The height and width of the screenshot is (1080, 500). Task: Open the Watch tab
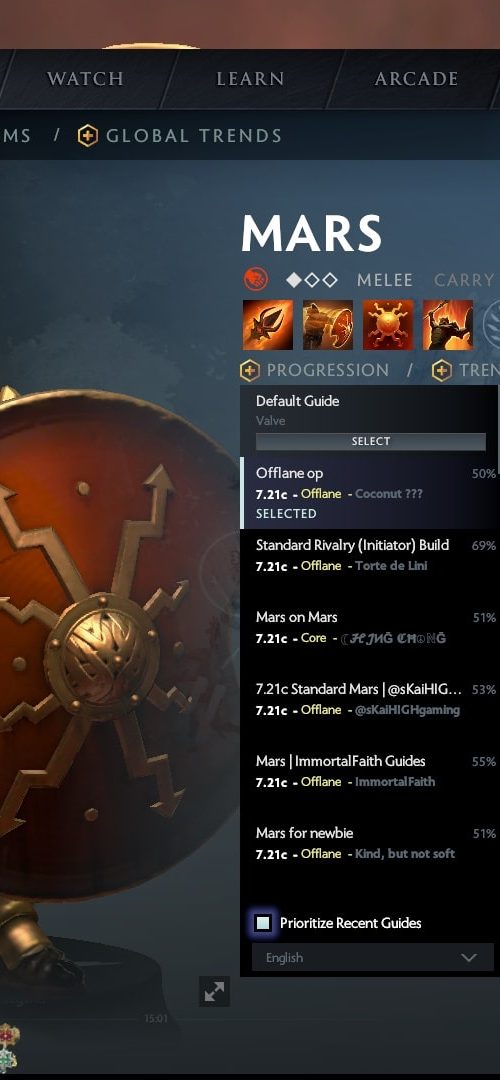pyautogui.click(x=85, y=79)
